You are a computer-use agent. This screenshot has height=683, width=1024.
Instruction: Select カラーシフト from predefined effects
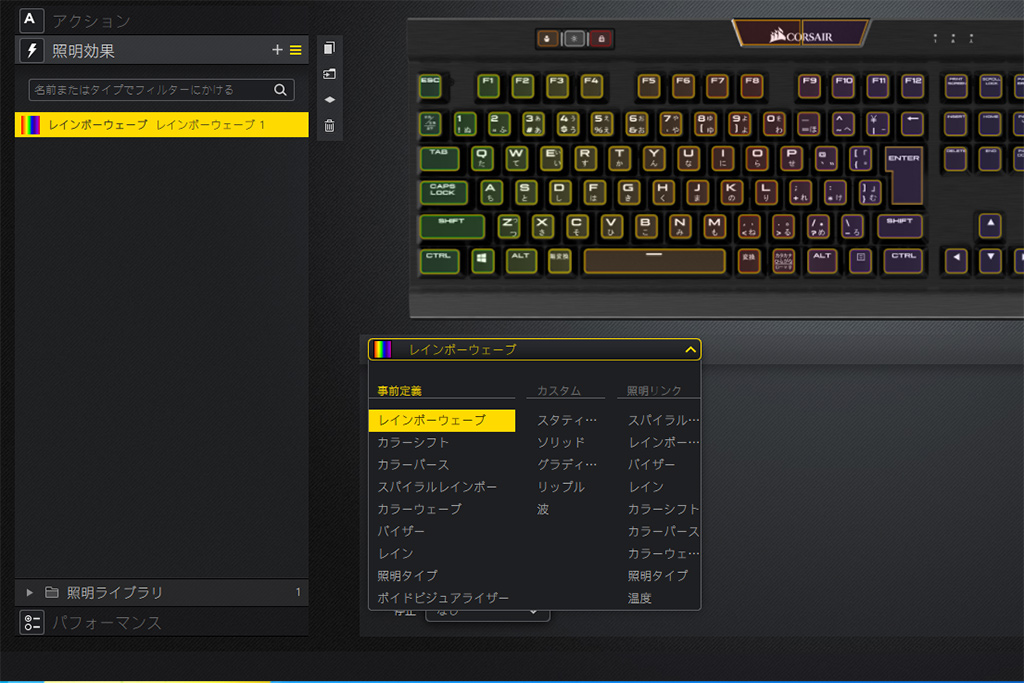click(x=413, y=442)
